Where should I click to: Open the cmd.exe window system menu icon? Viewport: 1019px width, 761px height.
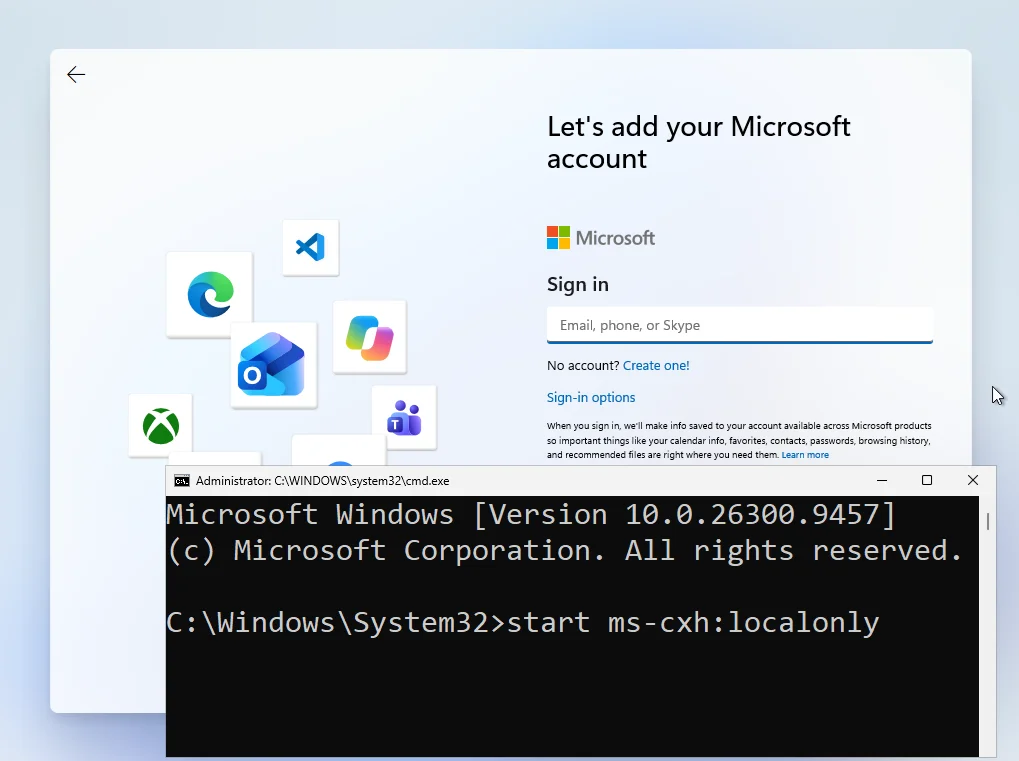click(x=182, y=481)
